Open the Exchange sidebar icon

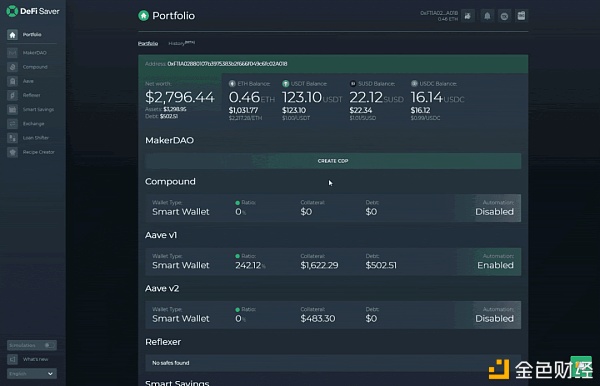[x=12, y=124]
